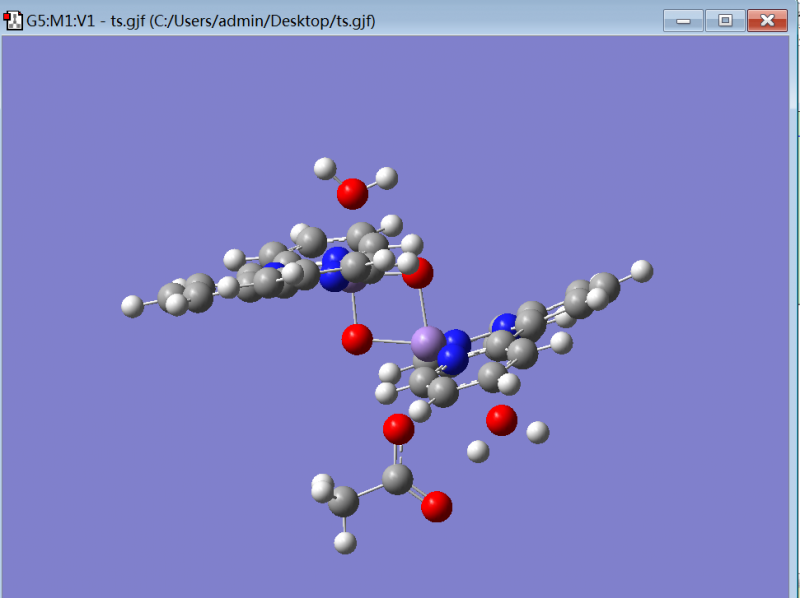This screenshot has height=598, width=800.
Task: Select the bridging oxygen above the lavender metal
Action: tap(419, 274)
